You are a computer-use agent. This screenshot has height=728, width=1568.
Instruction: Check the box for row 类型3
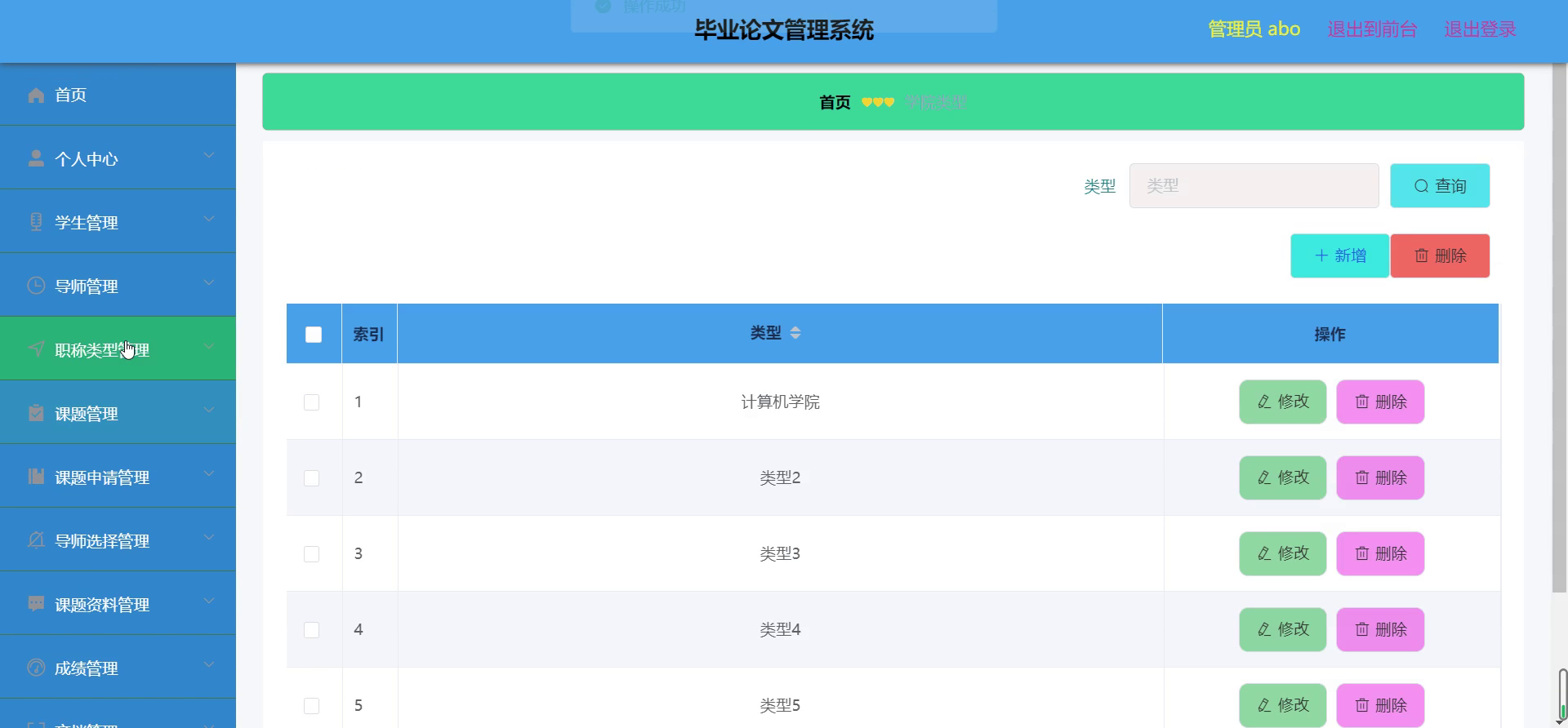tap(311, 554)
